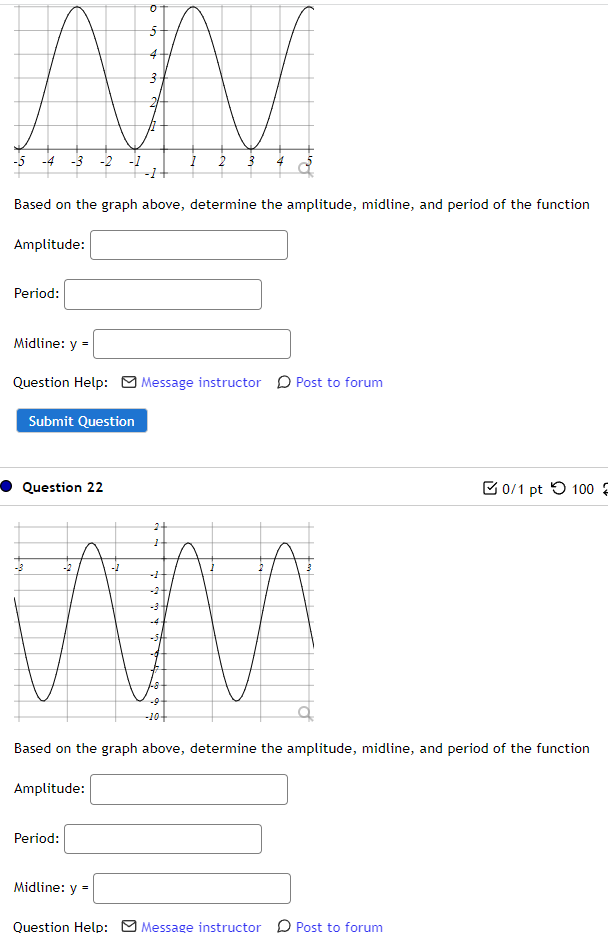Click the forum speech-bubble icon under Question 22
Image resolution: width=608 pixels, height=933 pixels.
click(x=284, y=927)
